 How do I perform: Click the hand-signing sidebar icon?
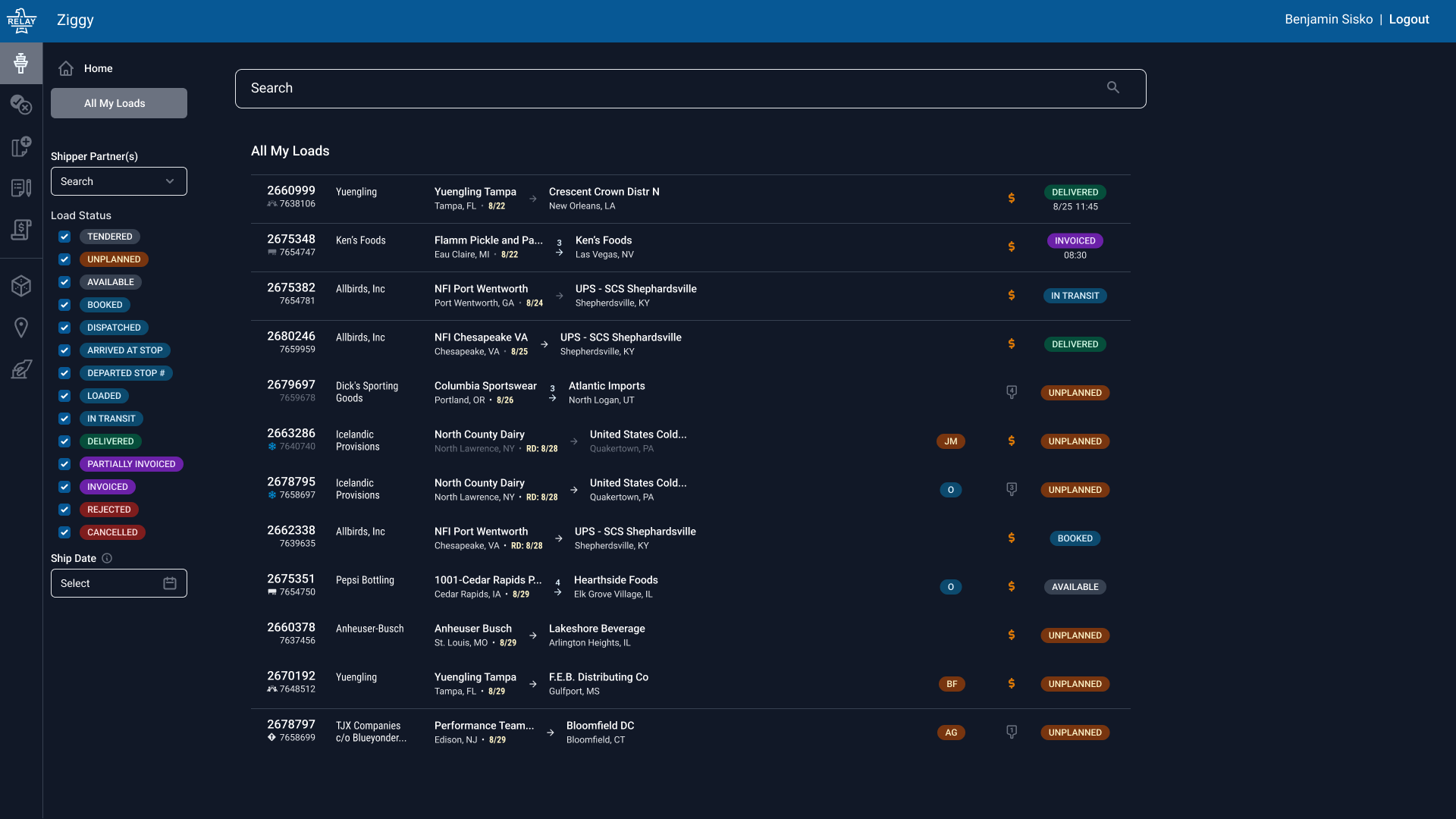click(21, 369)
